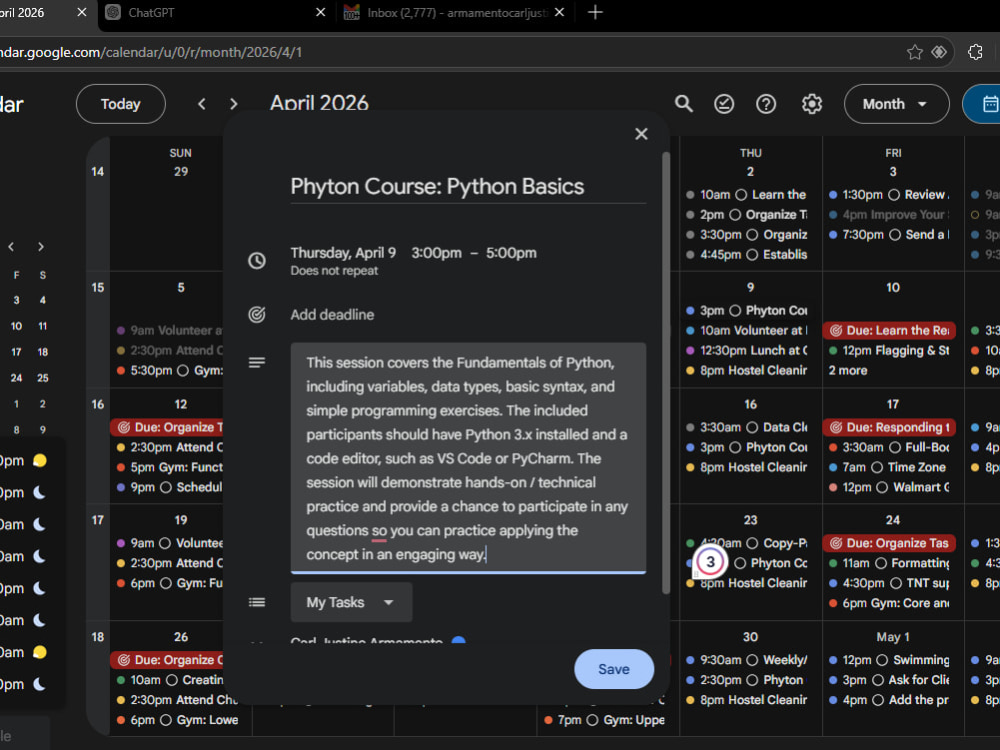Open calendar search
This screenshot has height=750, width=1000.
coord(683,104)
